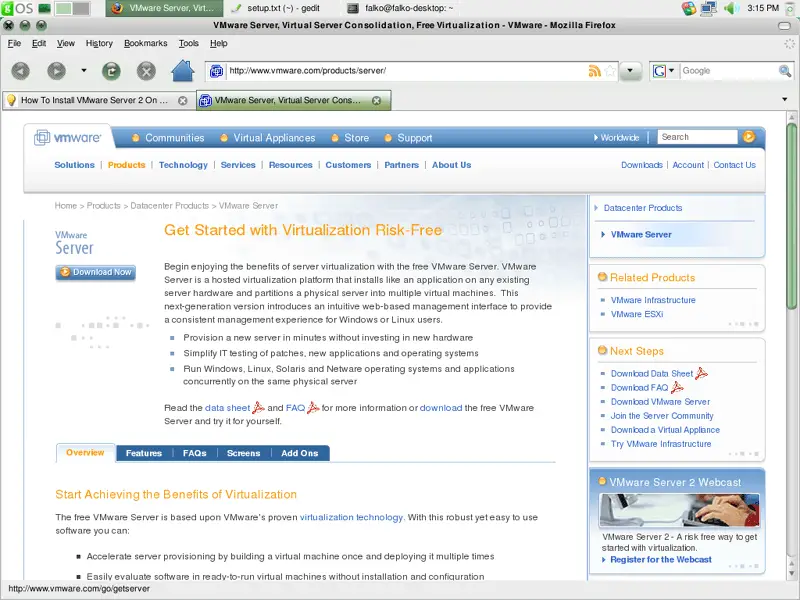
Task: Open the View menu
Action: (x=65, y=43)
